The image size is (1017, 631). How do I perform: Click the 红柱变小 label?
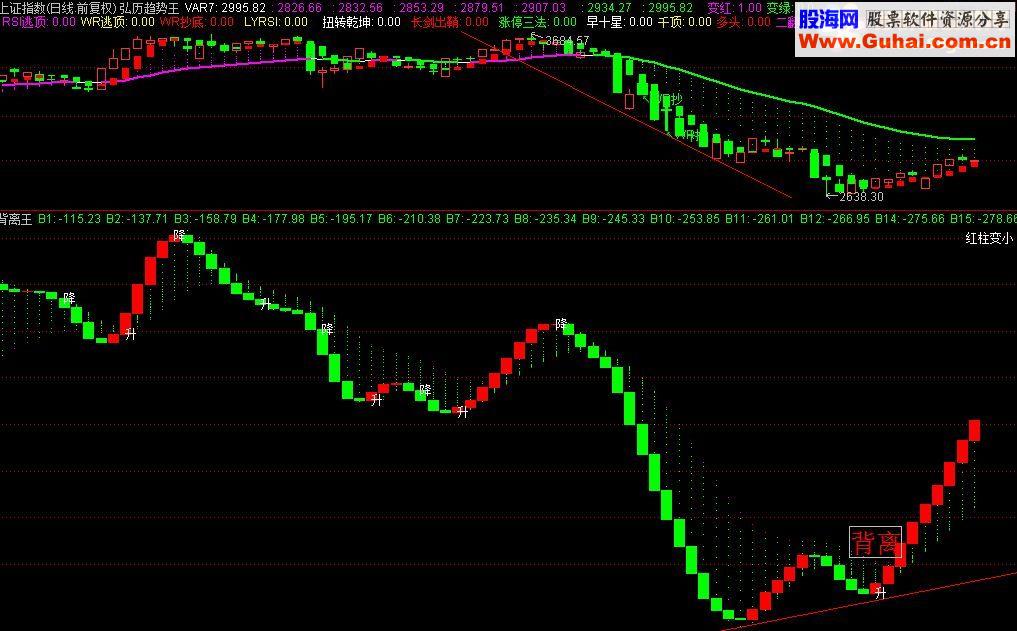point(988,239)
